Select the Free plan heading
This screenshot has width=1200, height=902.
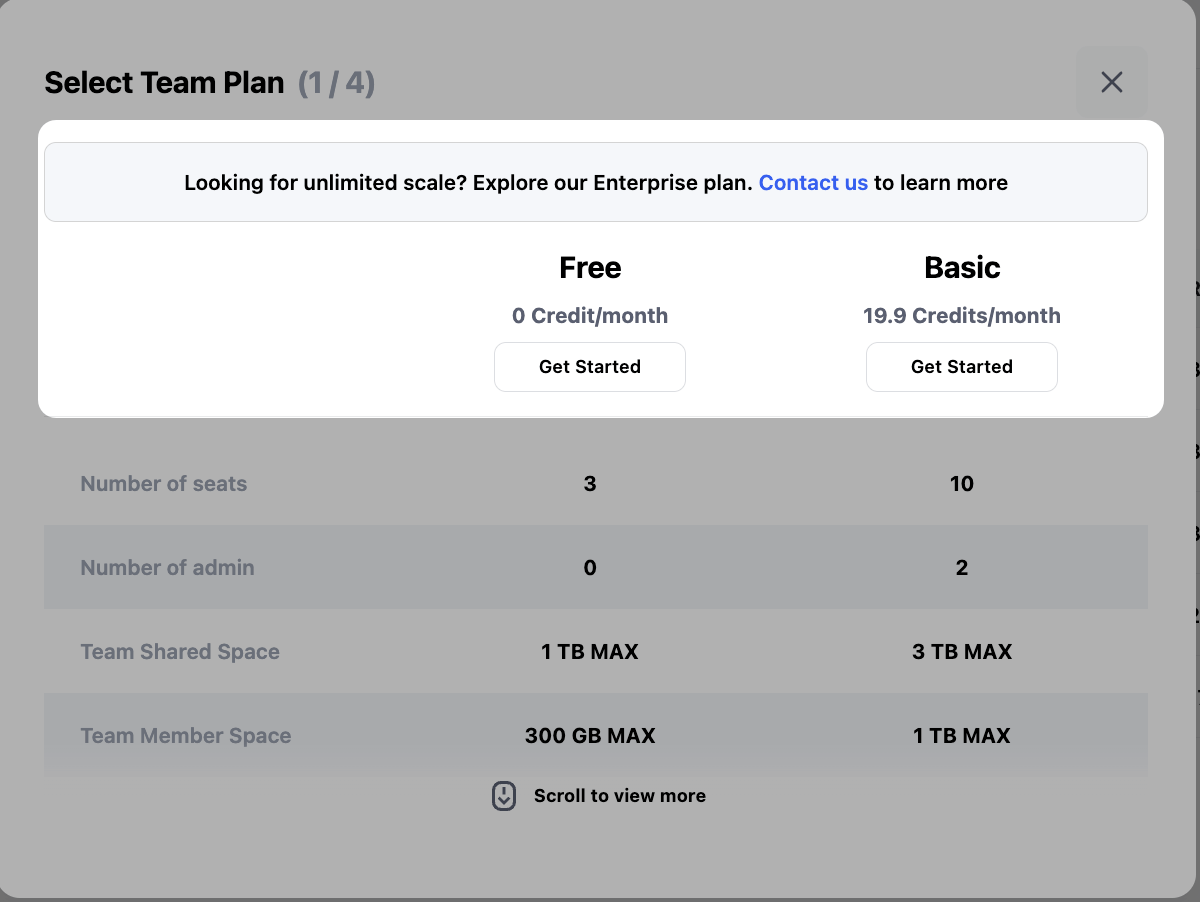click(590, 268)
